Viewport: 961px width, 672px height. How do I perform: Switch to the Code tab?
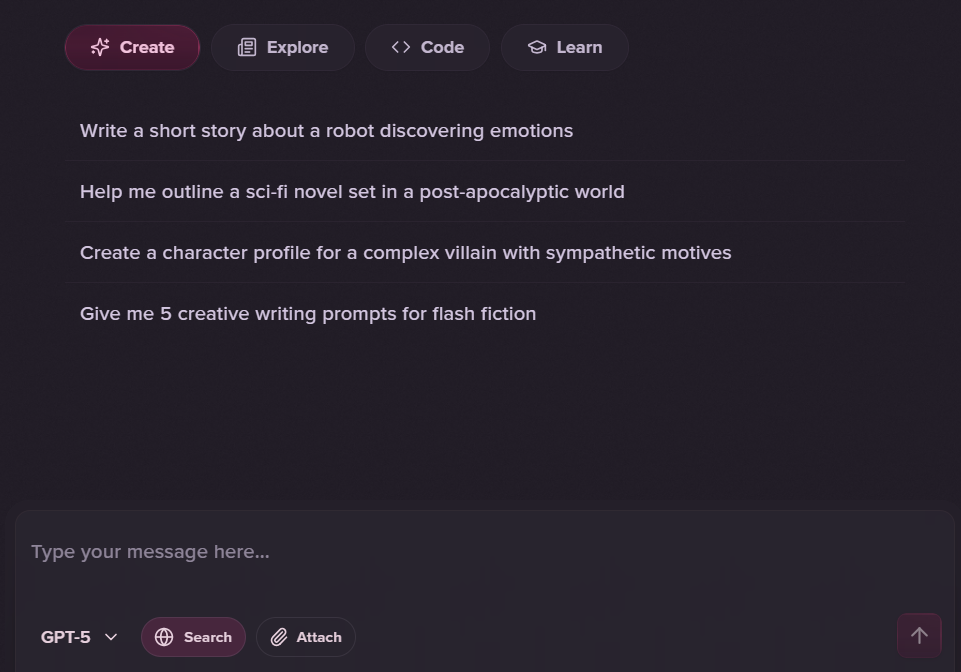(427, 47)
